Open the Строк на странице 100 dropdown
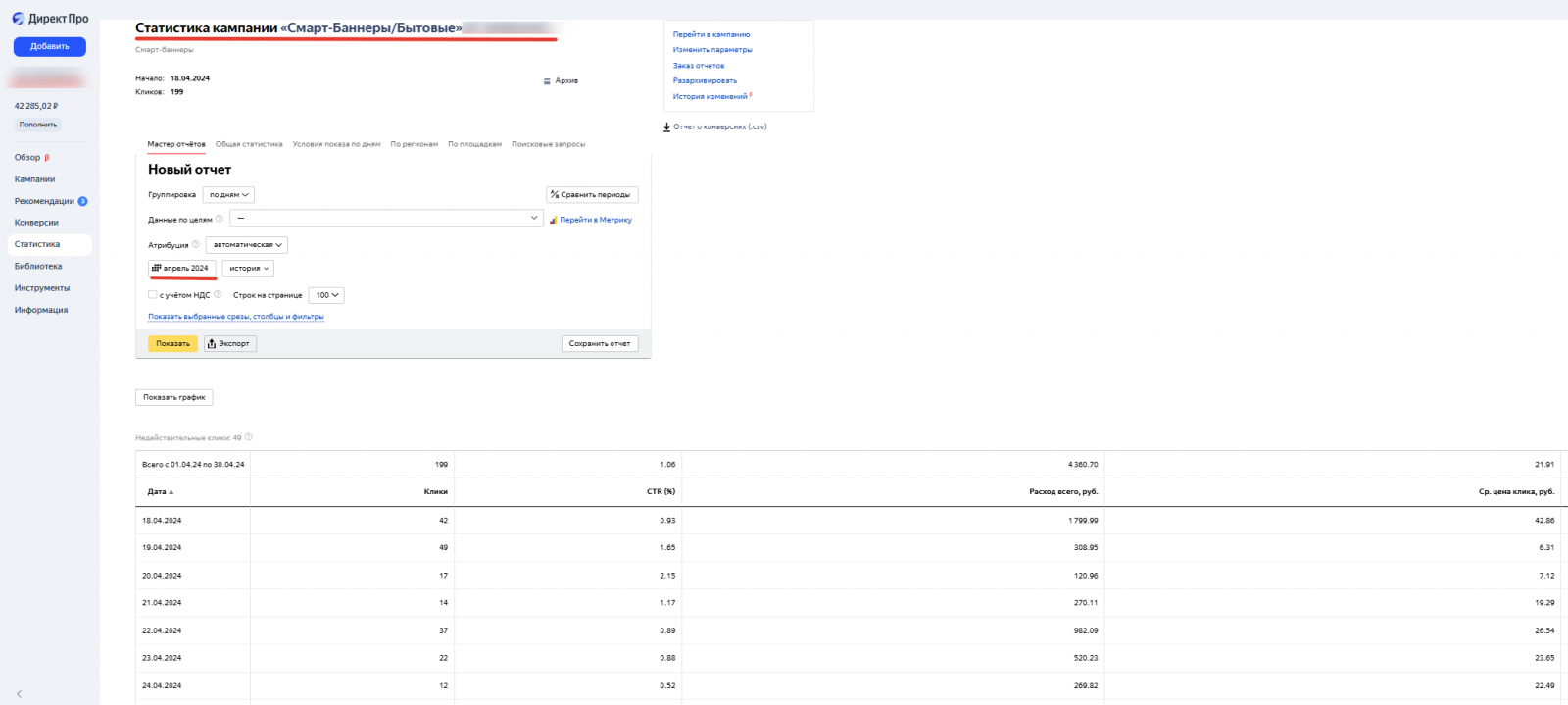 click(x=326, y=295)
